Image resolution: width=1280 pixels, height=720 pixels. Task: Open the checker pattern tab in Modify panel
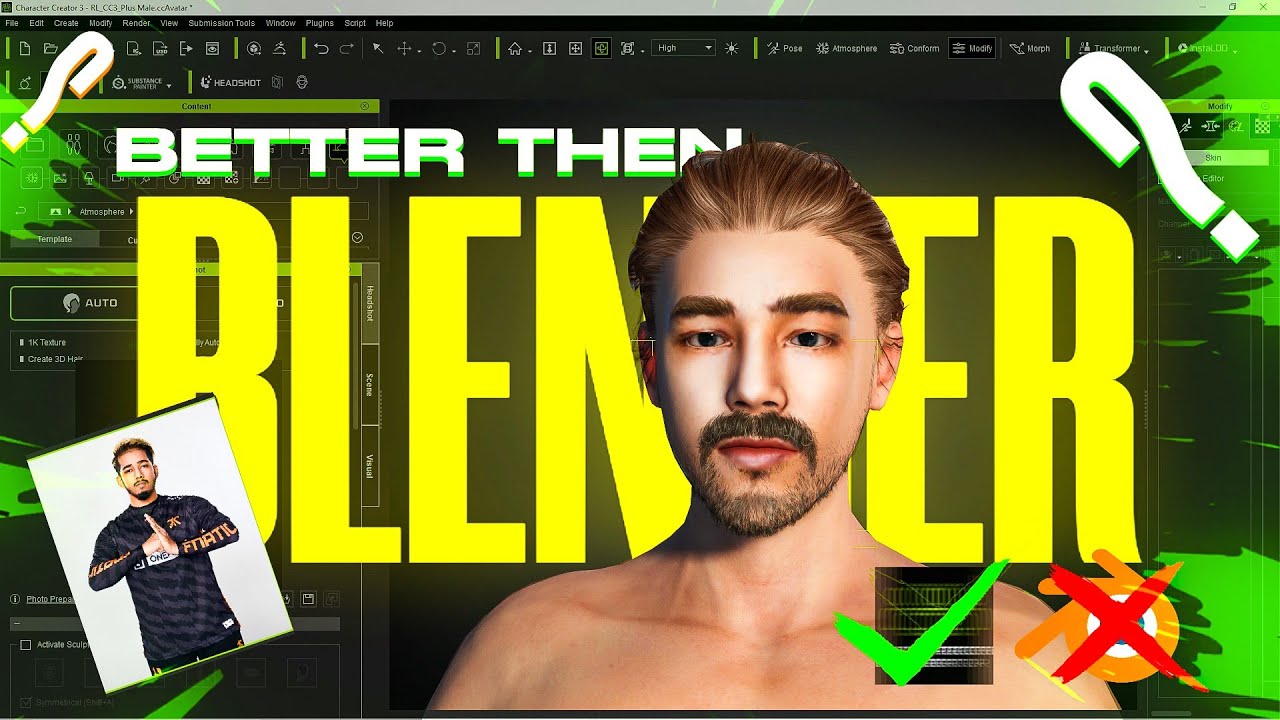(x=1262, y=126)
